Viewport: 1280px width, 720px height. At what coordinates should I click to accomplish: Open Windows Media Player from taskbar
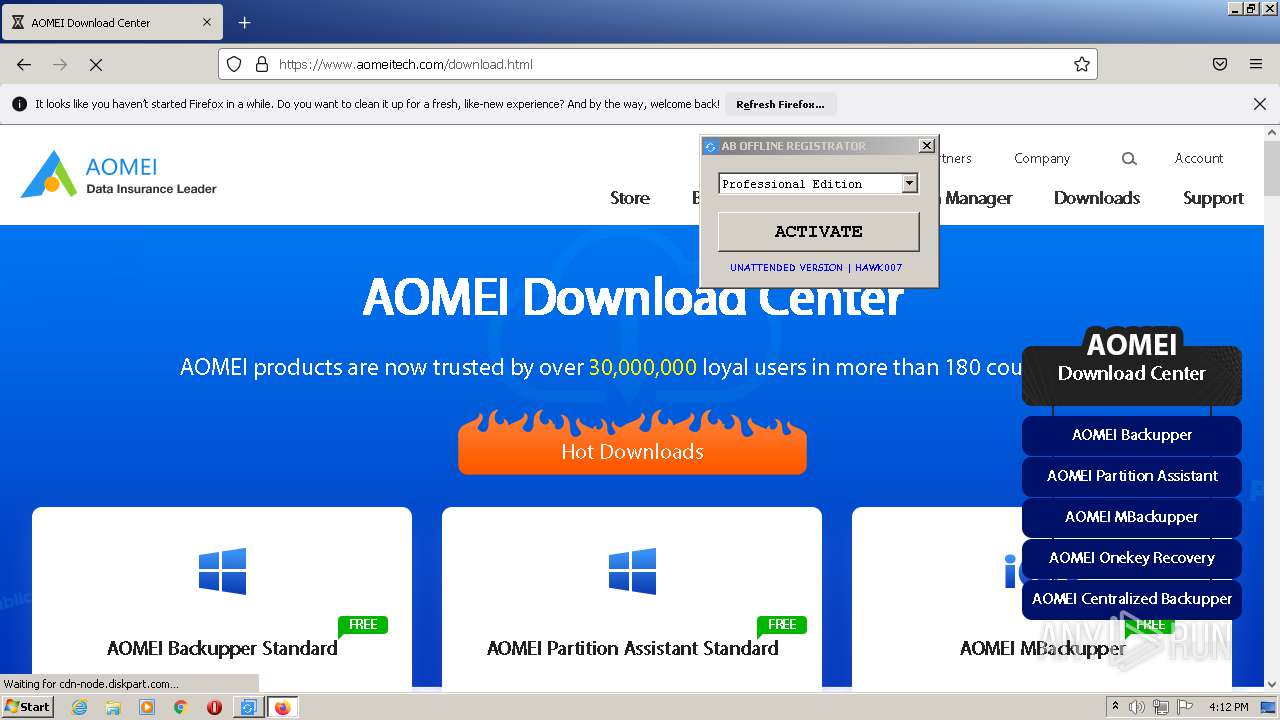[x=147, y=707]
